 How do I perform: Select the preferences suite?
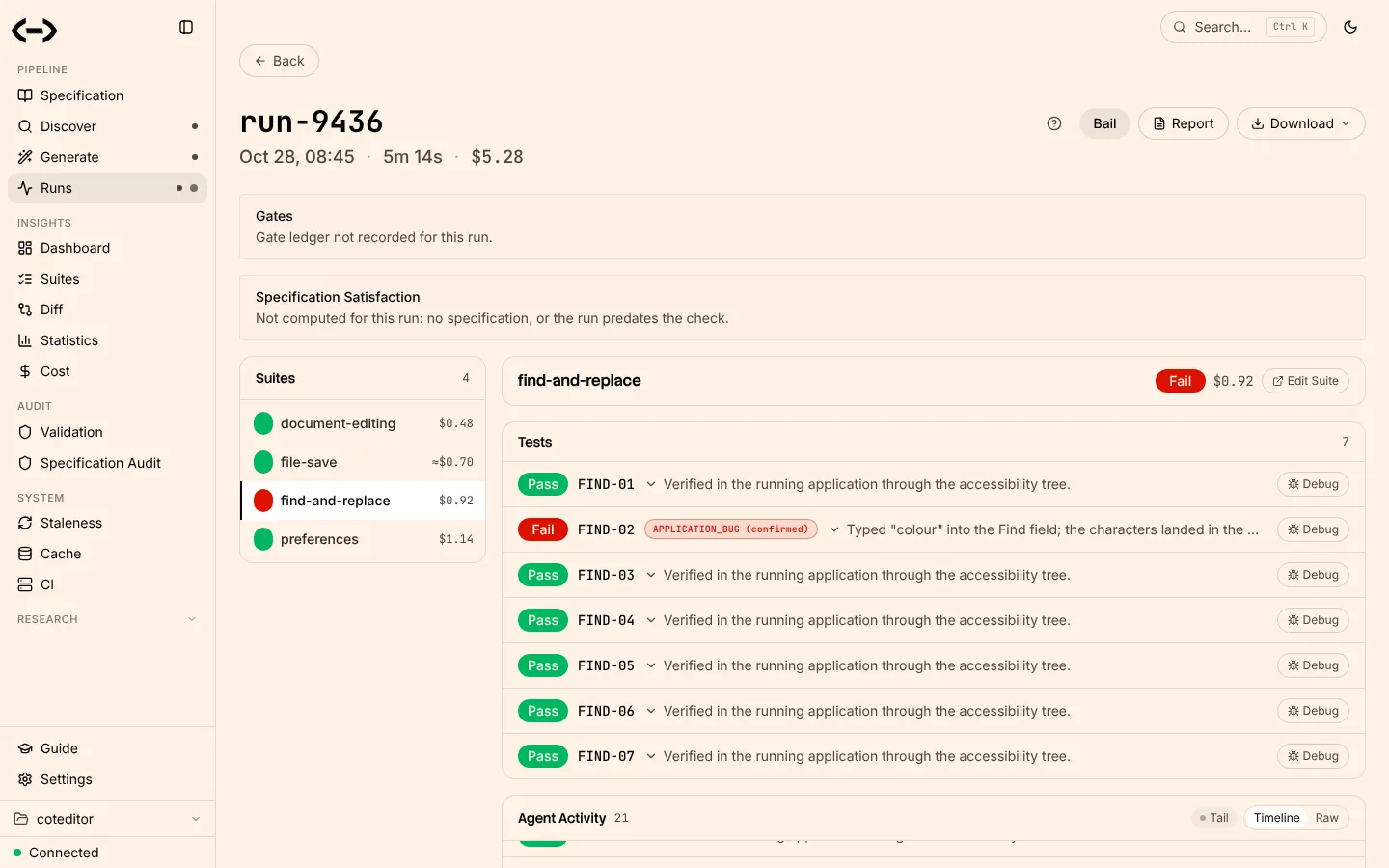363,539
